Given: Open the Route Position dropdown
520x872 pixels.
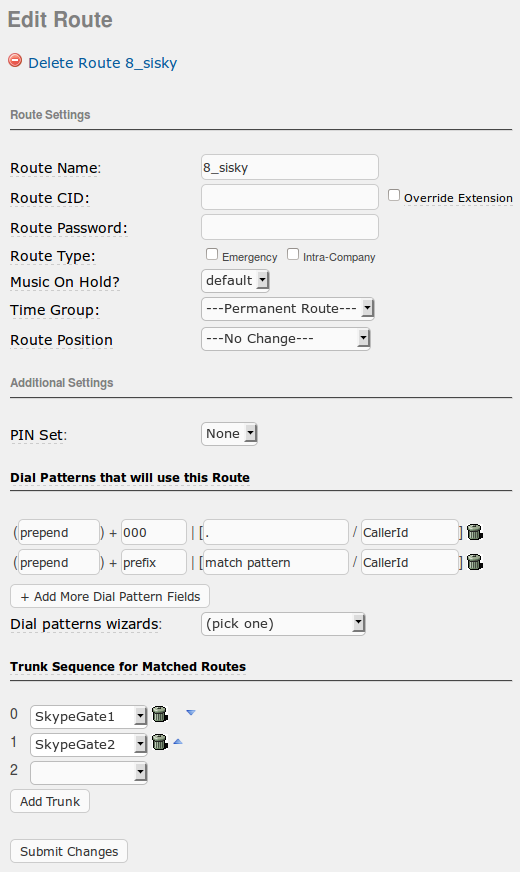Looking at the screenshot, I should pyautogui.click(x=286, y=339).
